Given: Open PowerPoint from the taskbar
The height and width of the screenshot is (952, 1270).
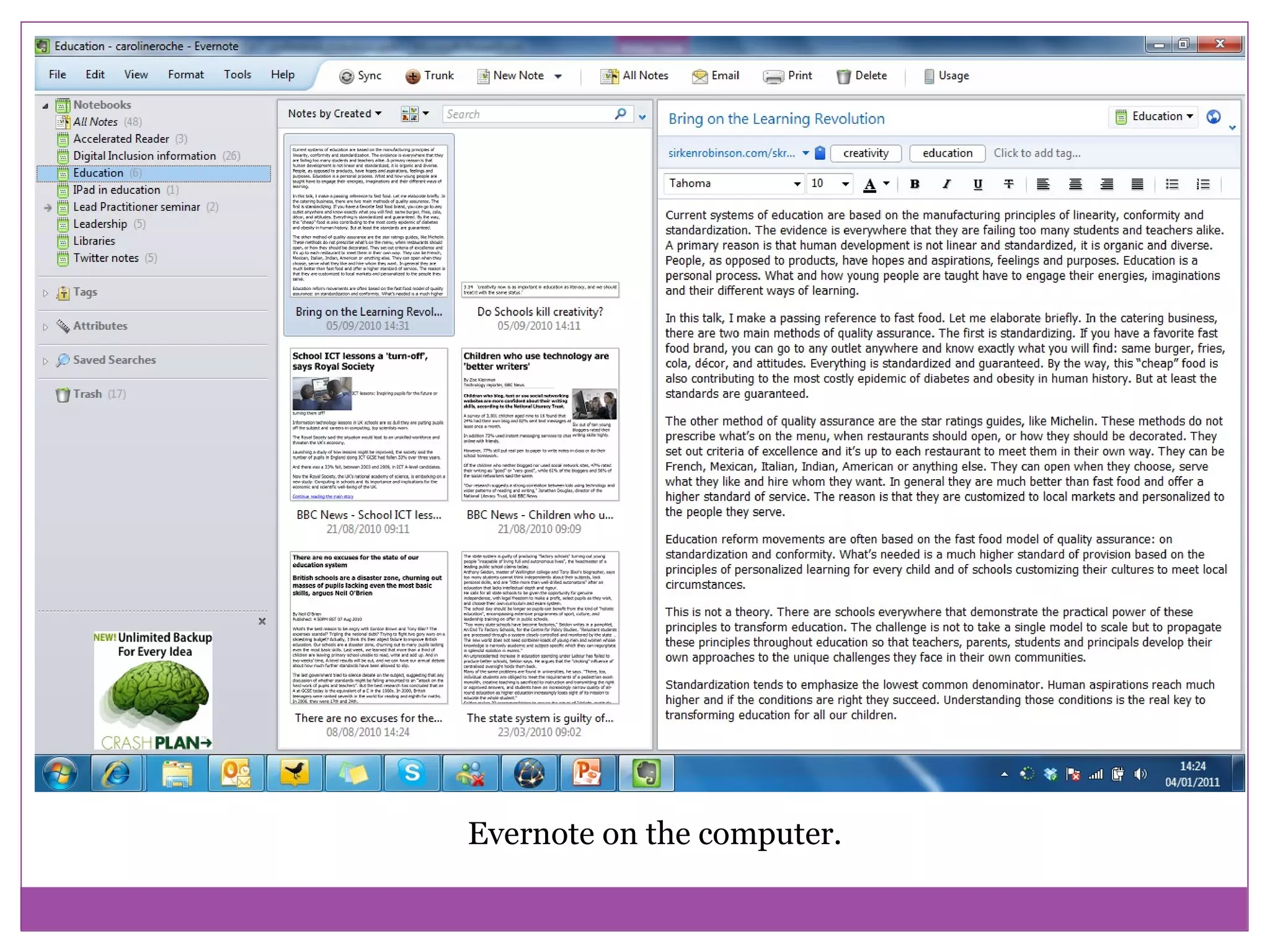Looking at the screenshot, I should coord(587,773).
